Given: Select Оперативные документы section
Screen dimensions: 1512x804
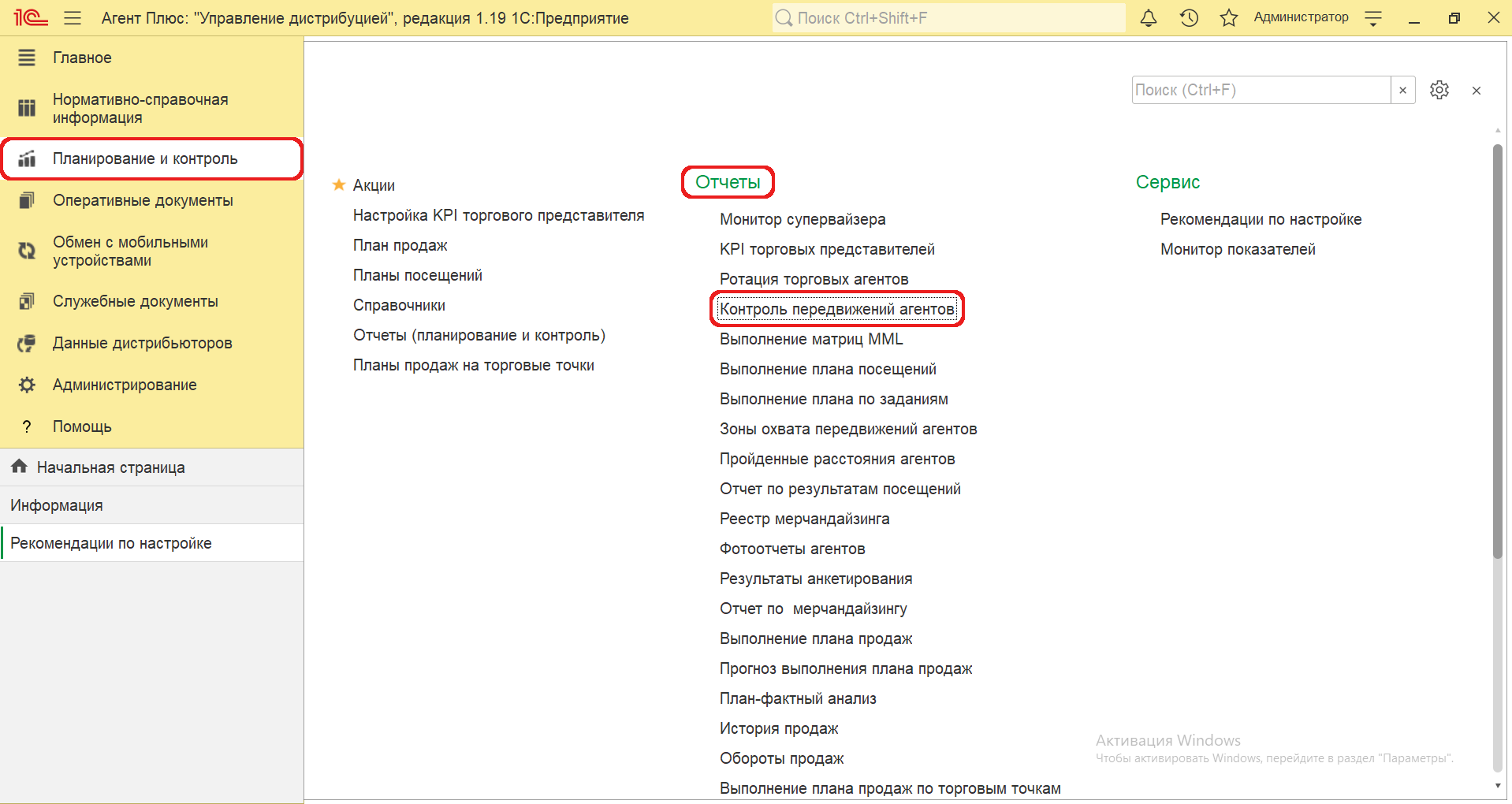Looking at the screenshot, I should click(152, 200).
